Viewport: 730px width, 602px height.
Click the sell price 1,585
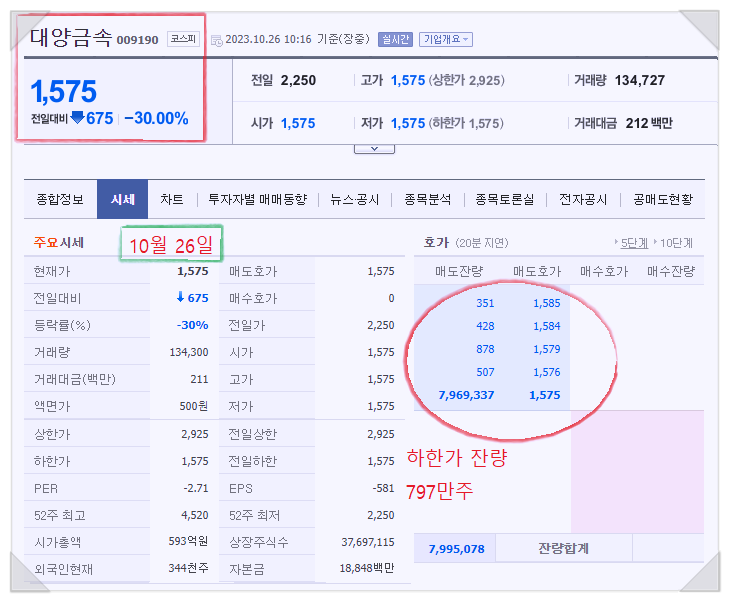[547, 303]
